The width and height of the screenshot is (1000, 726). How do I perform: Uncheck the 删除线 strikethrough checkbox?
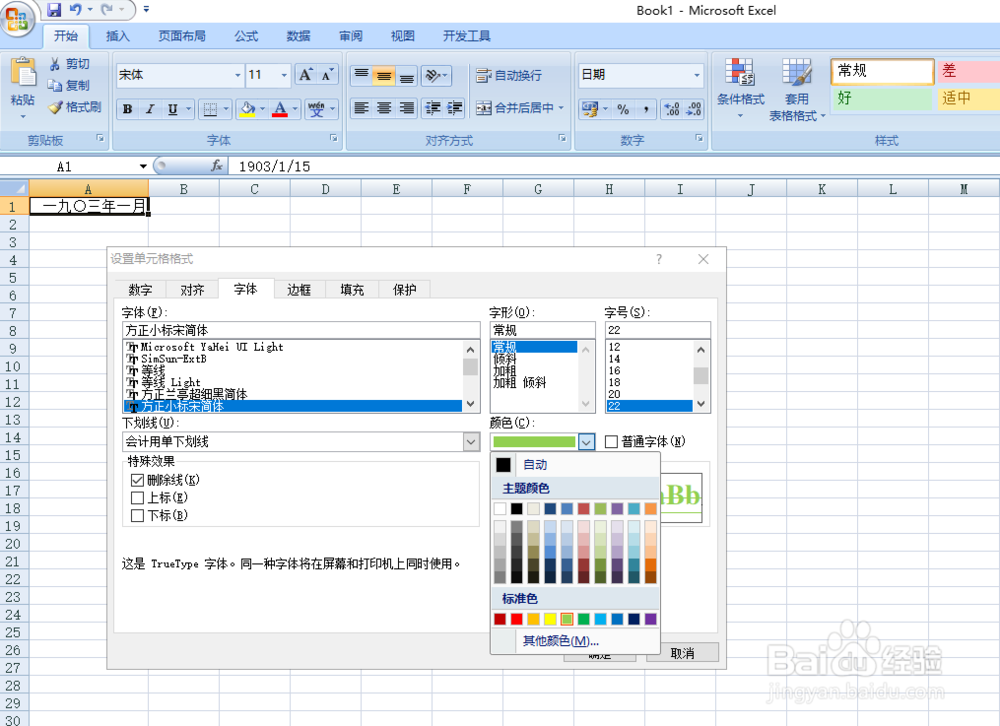(x=137, y=480)
